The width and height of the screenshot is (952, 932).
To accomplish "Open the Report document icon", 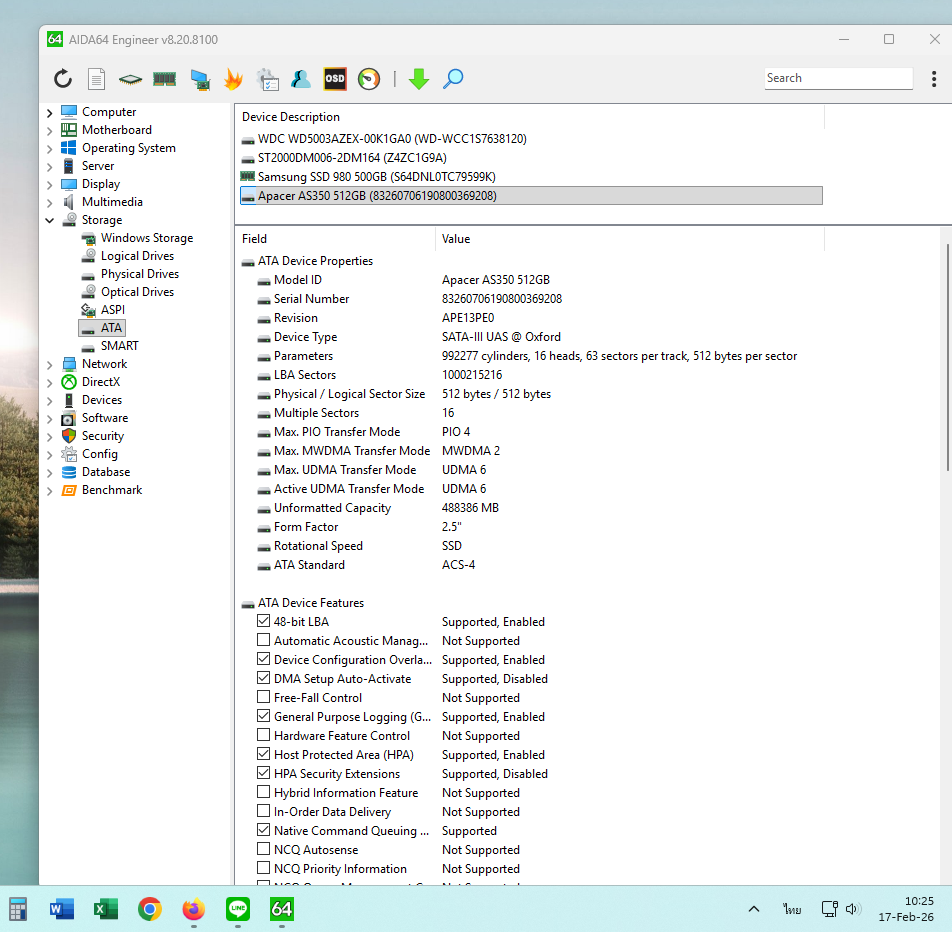I will [96, 79].
